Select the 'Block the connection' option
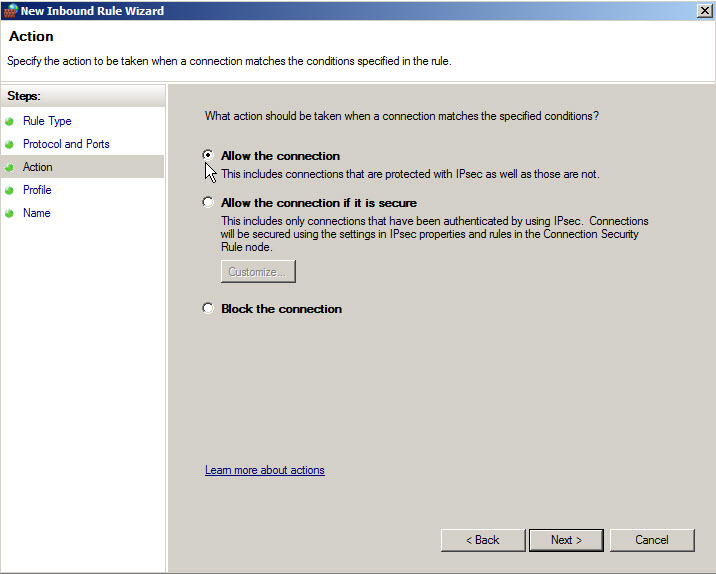 208,308
